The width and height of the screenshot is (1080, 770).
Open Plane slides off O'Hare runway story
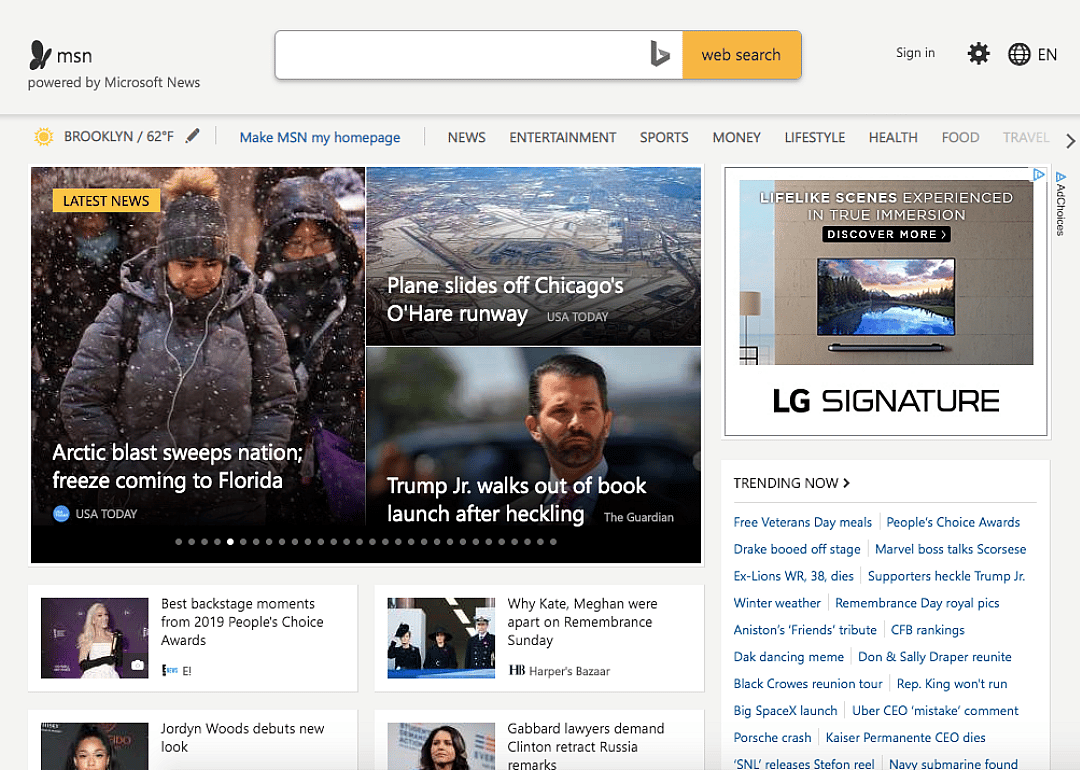505,299
